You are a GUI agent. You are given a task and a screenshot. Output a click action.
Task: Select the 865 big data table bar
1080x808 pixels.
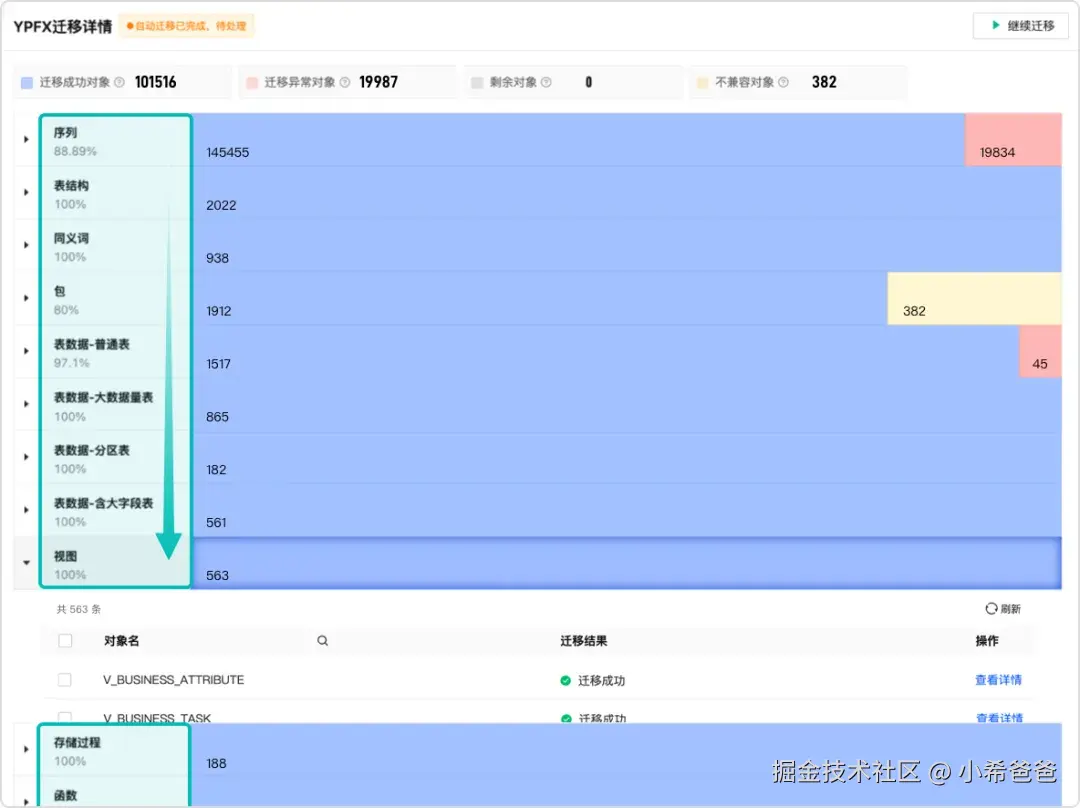[627, 404]
